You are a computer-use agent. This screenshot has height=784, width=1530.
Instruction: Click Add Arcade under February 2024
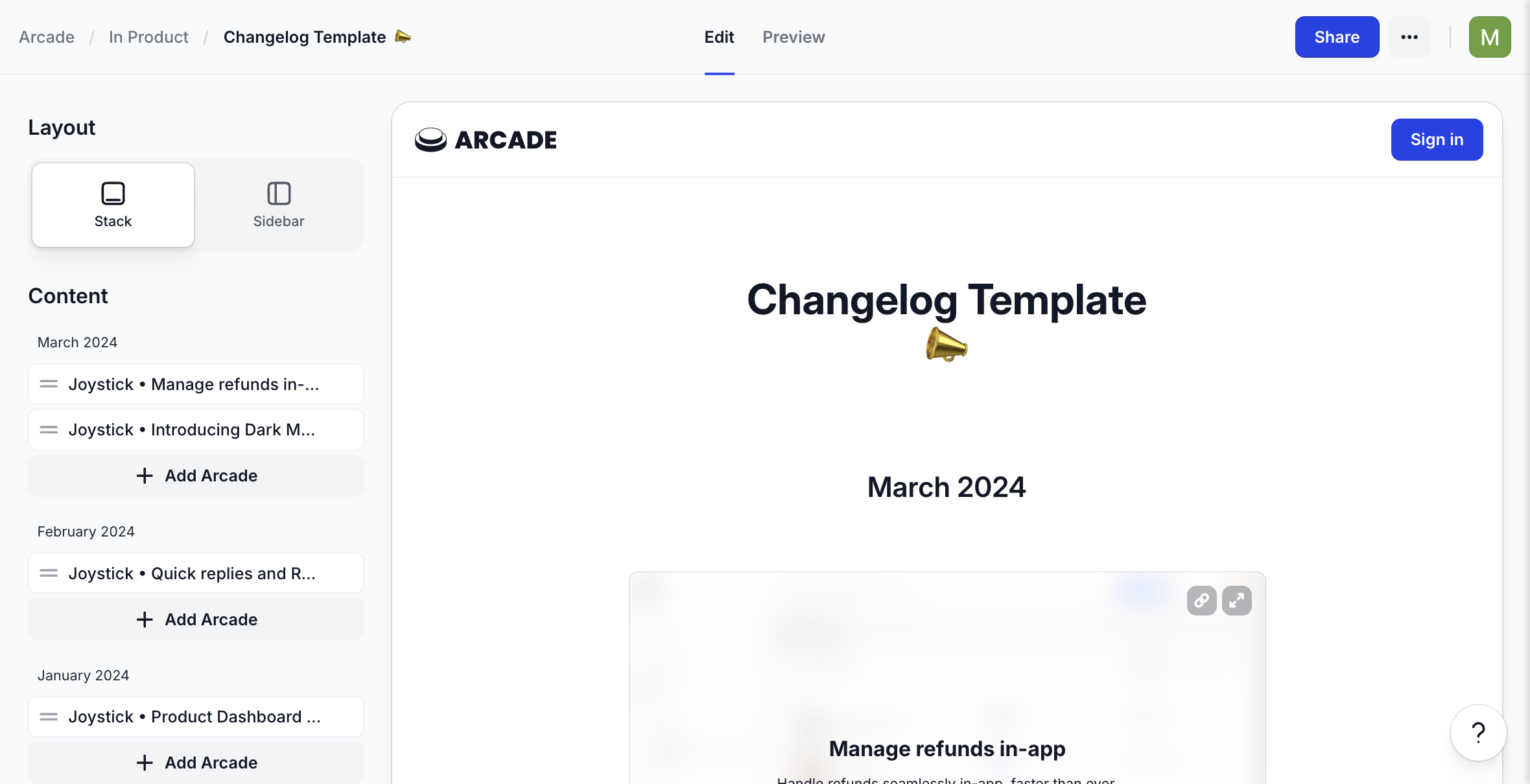(196, 618)
